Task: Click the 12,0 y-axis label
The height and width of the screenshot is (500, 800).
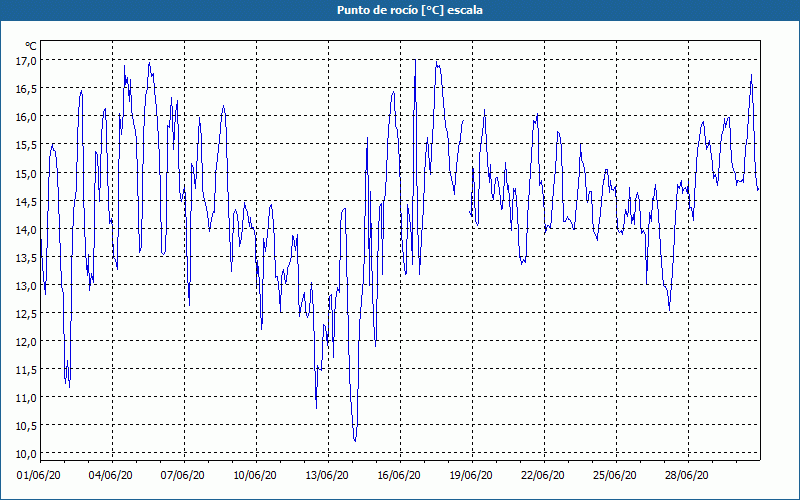Action: (x=27, y=341)
